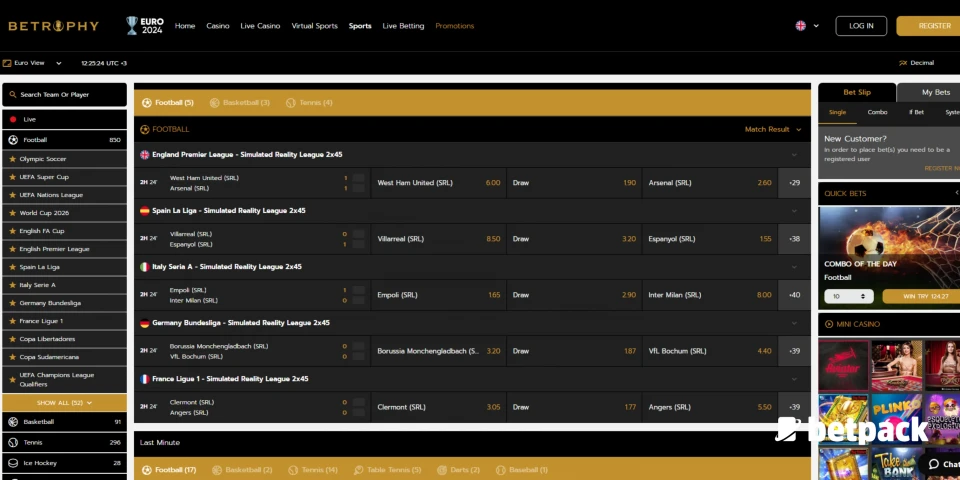Screen dimensions: 960x480
Task: Collapse the England Premier League section
Action: pyautogui.click(x=794, y=155)
